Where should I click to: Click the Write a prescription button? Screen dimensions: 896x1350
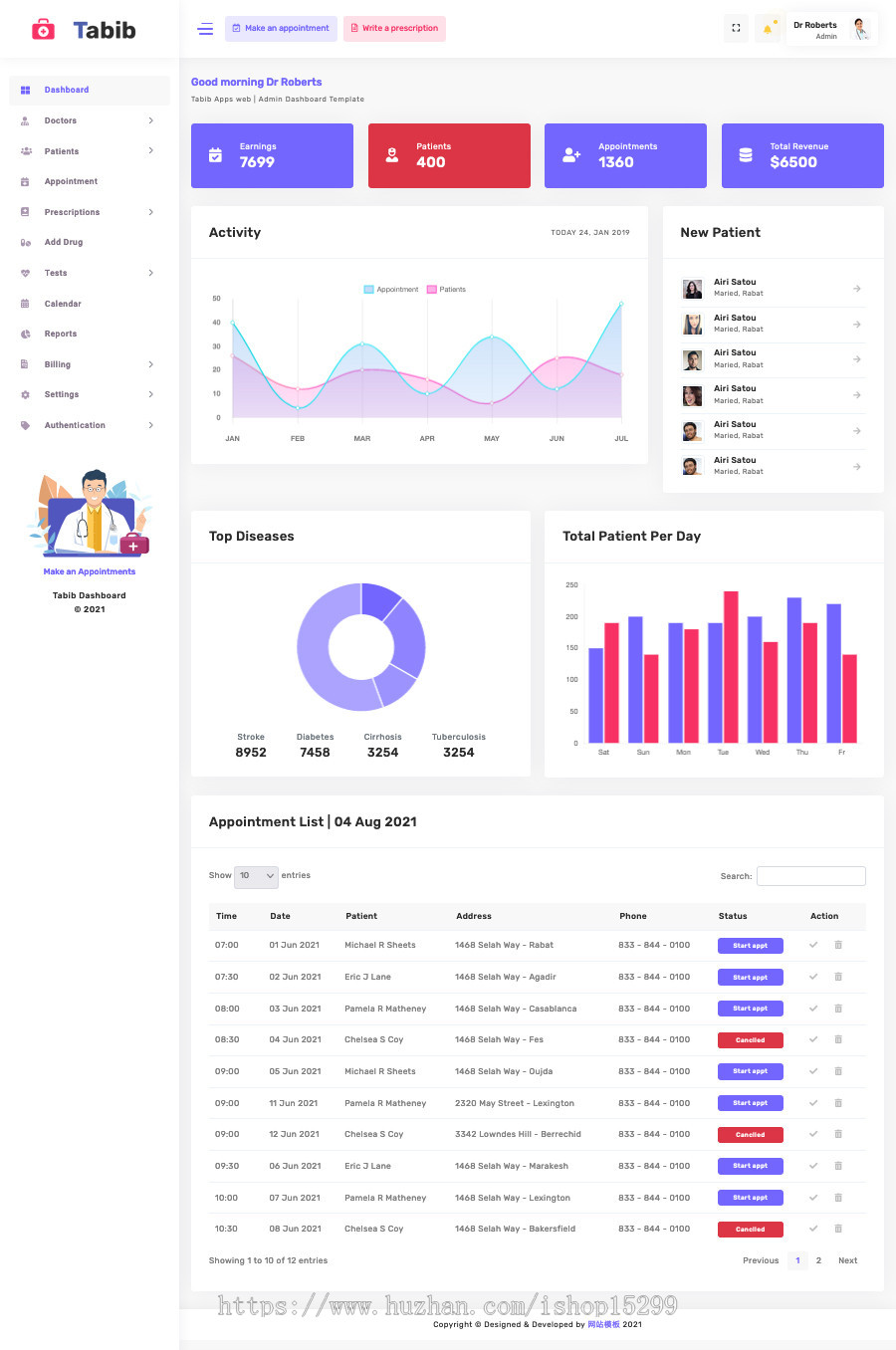[394, 29]
